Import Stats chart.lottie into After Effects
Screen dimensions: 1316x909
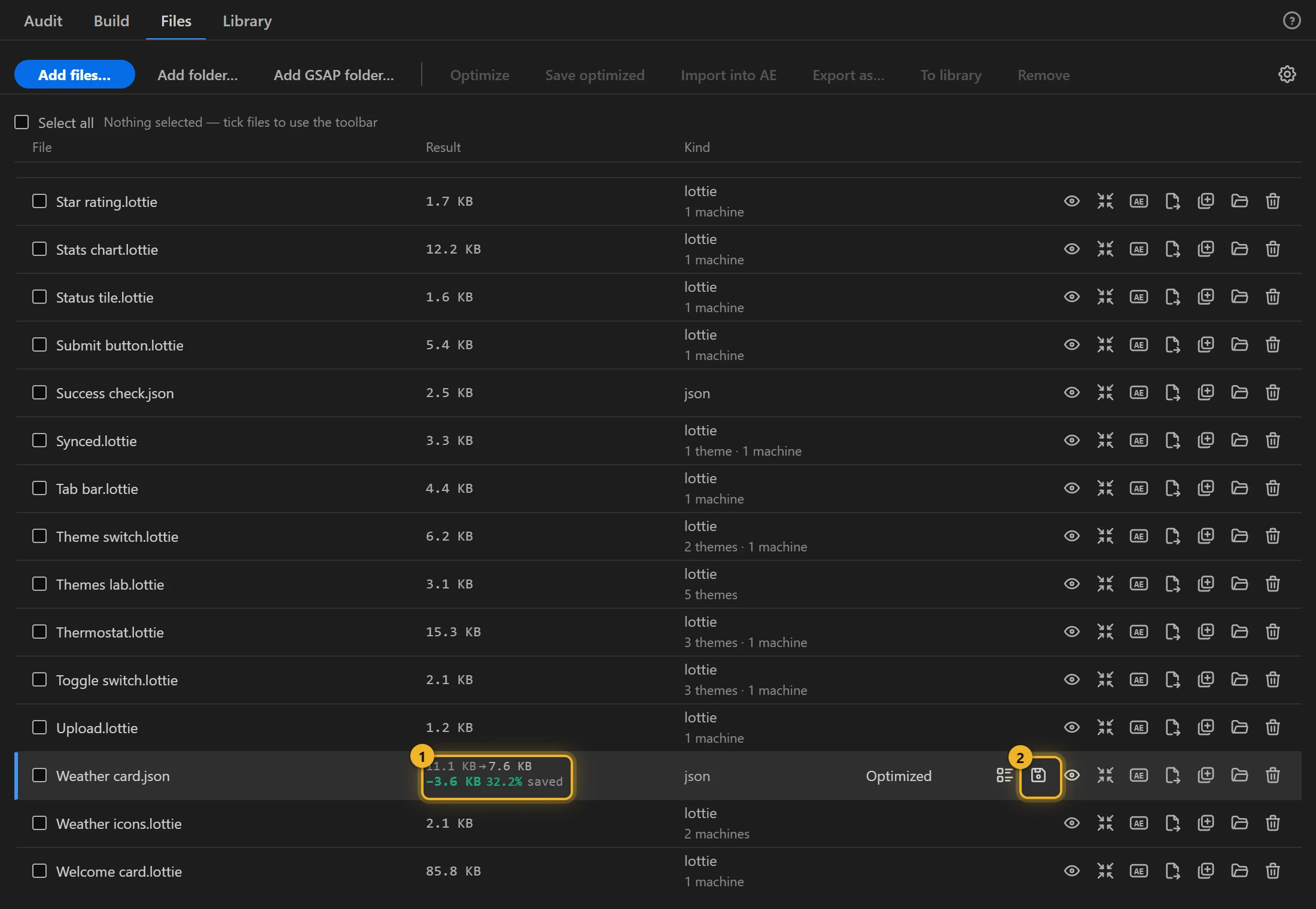[x=1139, y=249]
